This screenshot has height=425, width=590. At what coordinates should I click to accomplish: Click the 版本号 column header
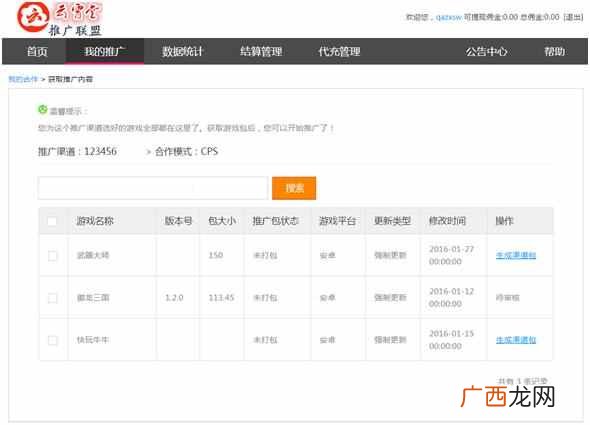pyautogui.click(x=178, y=221)
